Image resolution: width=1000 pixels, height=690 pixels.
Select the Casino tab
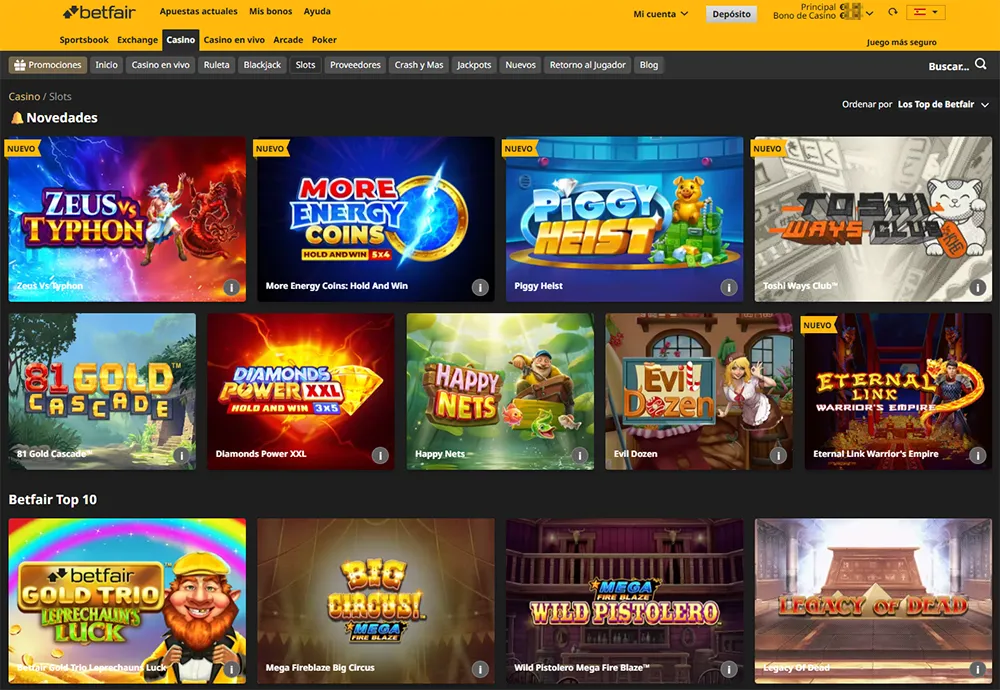[180, 40]
